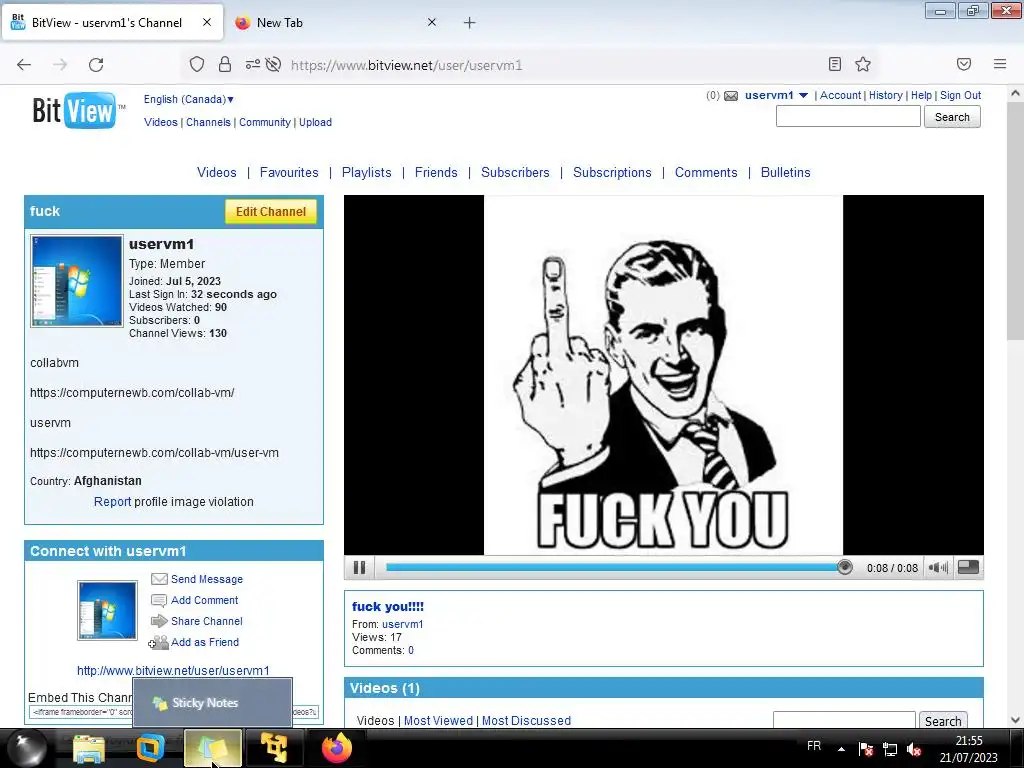Viewport: 1024px width, 768px height.
Task: Open the tracking protection shield icon
Action: [197, 64]
